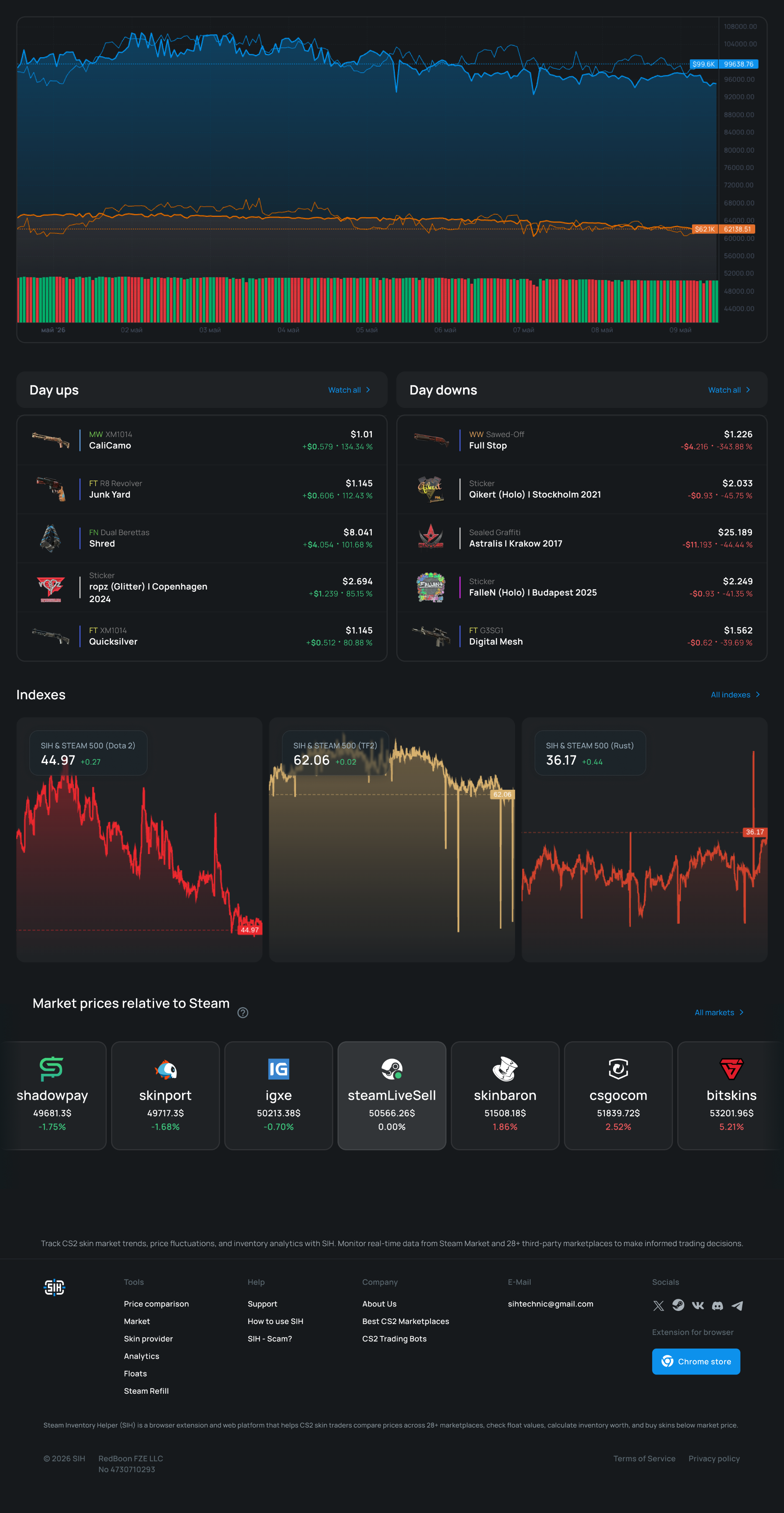
Task: Click the 44.97 marker on Dota 2 chart
Action: click(250, 930)
